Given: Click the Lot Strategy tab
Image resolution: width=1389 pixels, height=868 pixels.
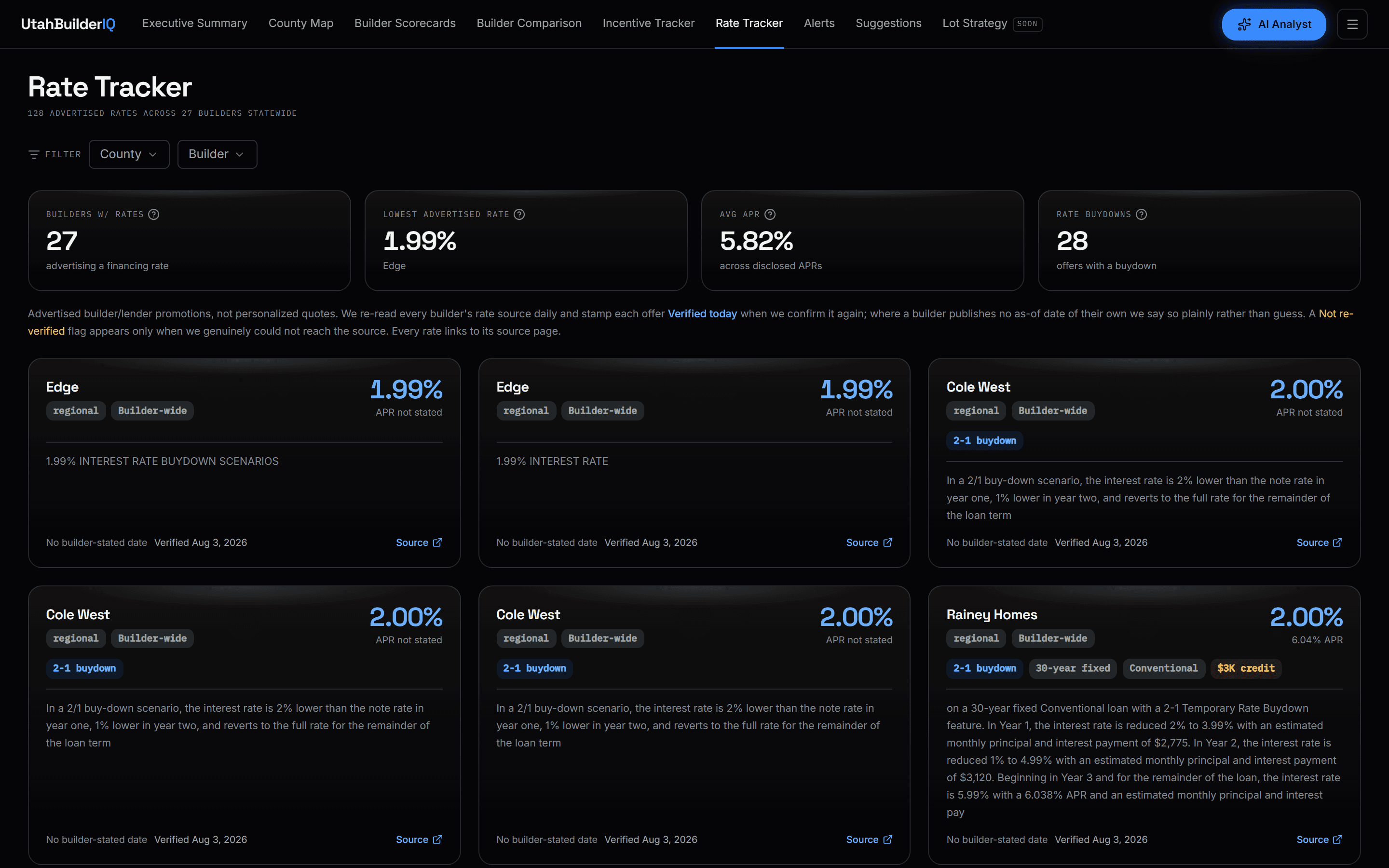Looking at the screenshot, I should pos(974,23).
